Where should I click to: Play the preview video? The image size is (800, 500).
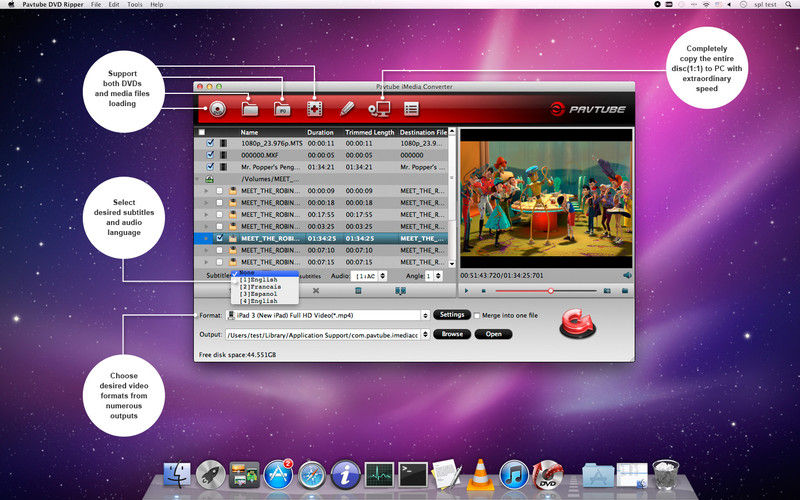[466, 291]
